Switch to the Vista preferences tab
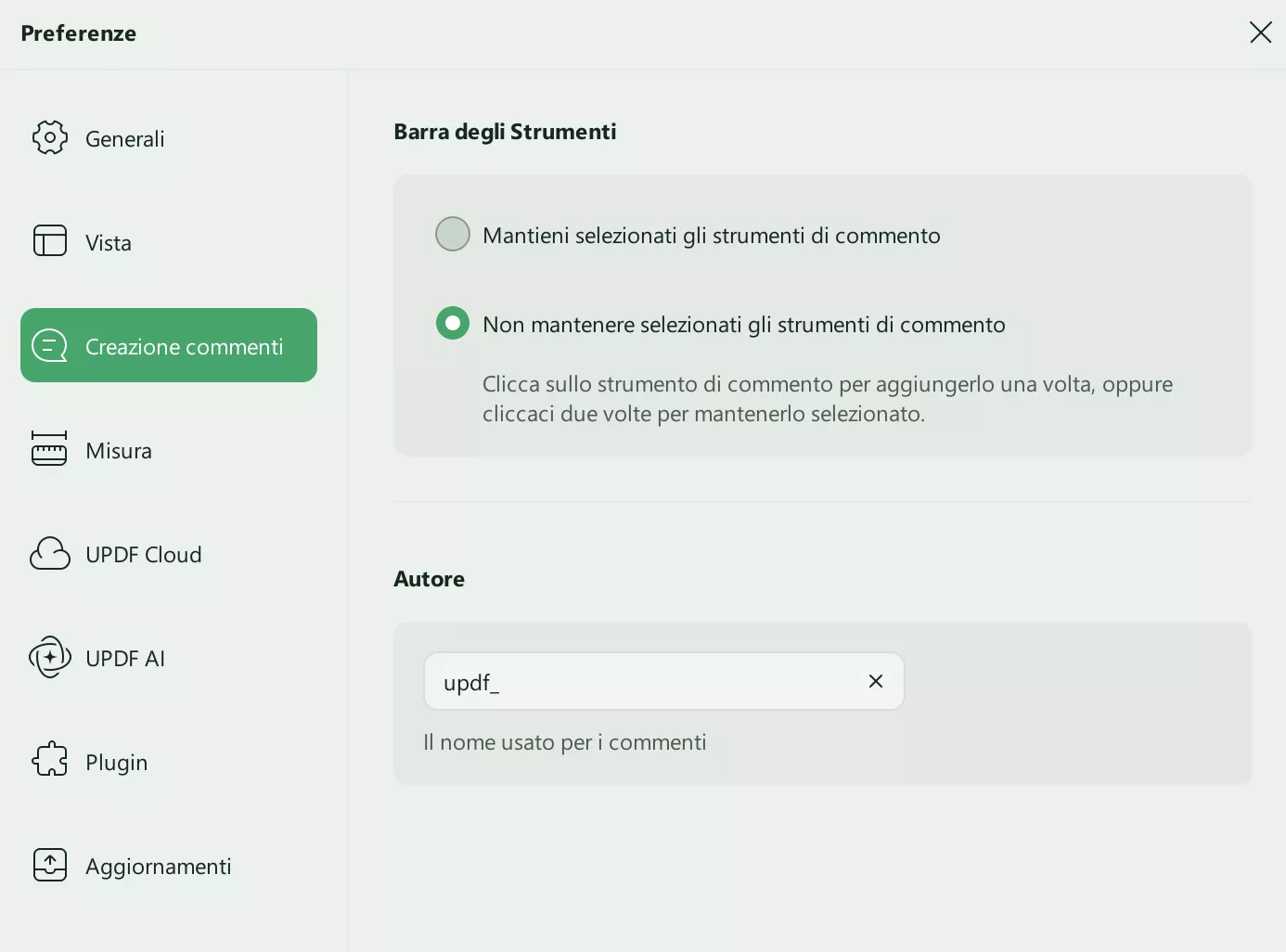1286x952 pixels. pyautogui.click(x=109, y=243)
